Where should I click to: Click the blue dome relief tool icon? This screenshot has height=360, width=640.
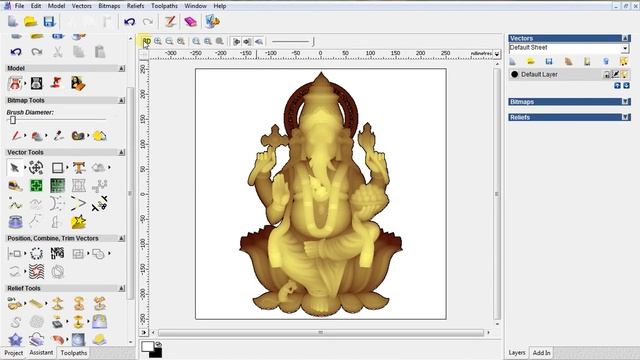(x=78, y=339)
